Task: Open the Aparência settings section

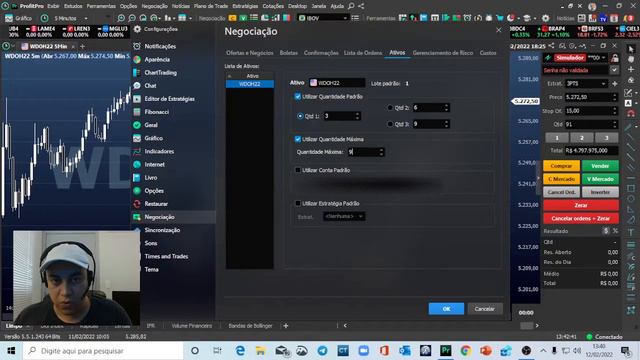Action: point(157,60)
